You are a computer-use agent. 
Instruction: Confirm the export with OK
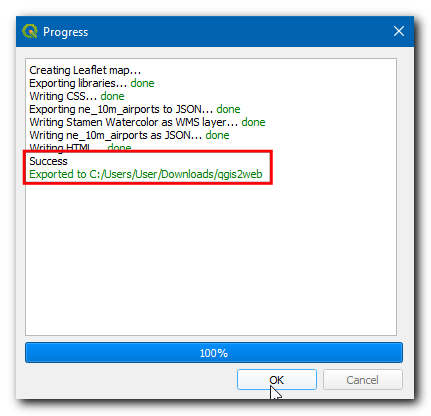pyautogui.click(x=277, y=380)
